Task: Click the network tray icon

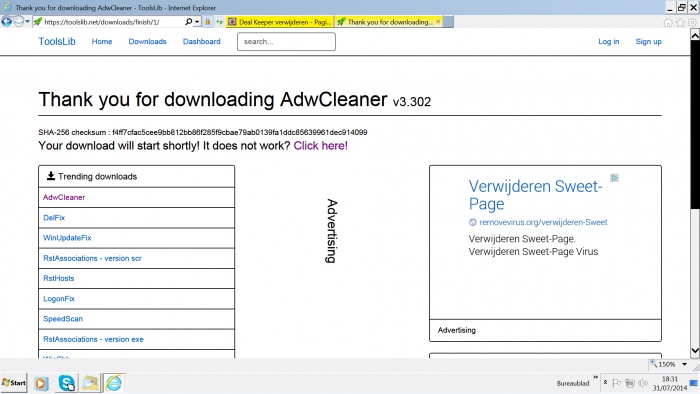Action: click(630, 383)
